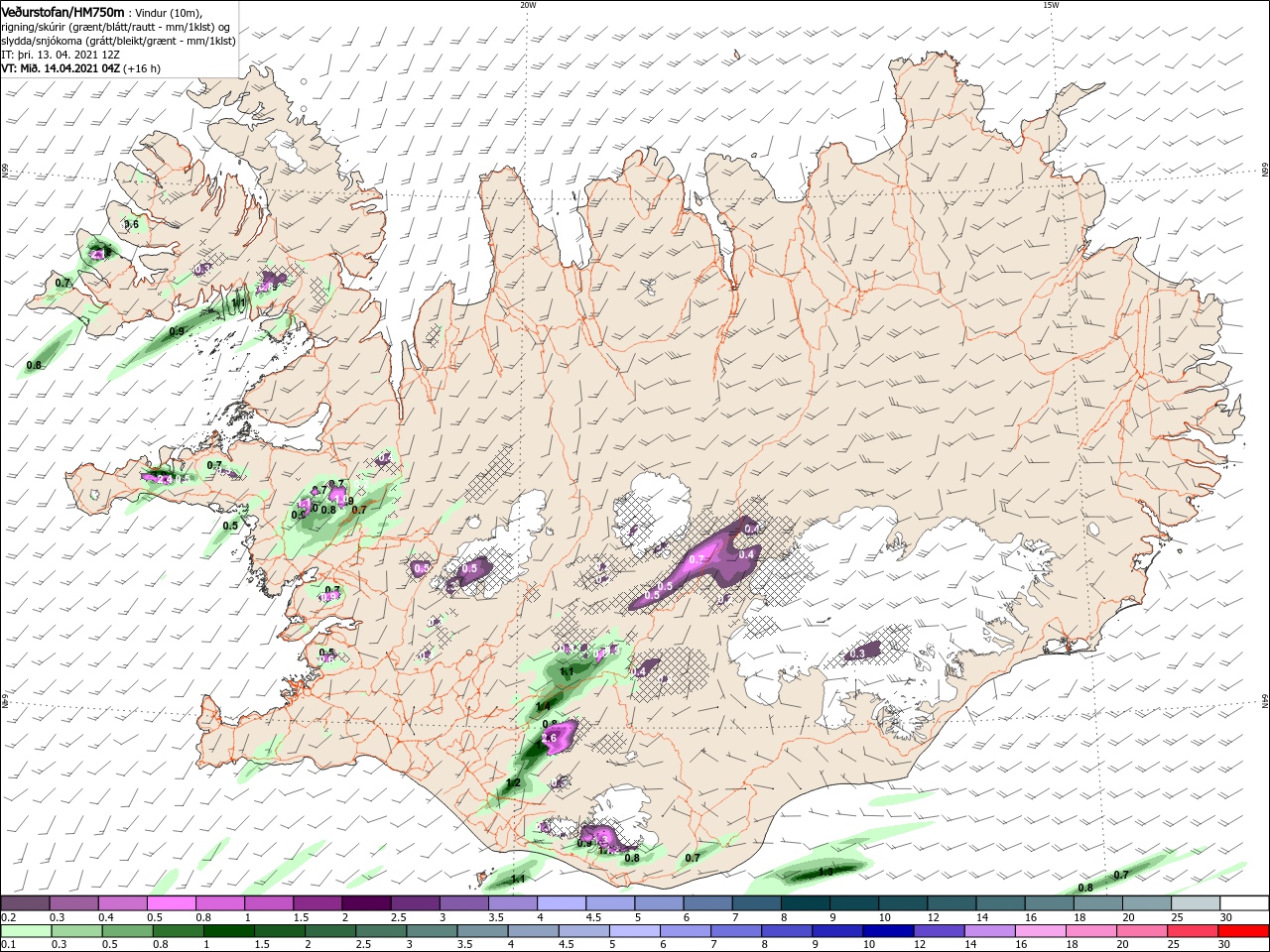Click the light purple rain swatch at value 14
1270x952 pixels.
pyautogui.click(x=989, y=930)
